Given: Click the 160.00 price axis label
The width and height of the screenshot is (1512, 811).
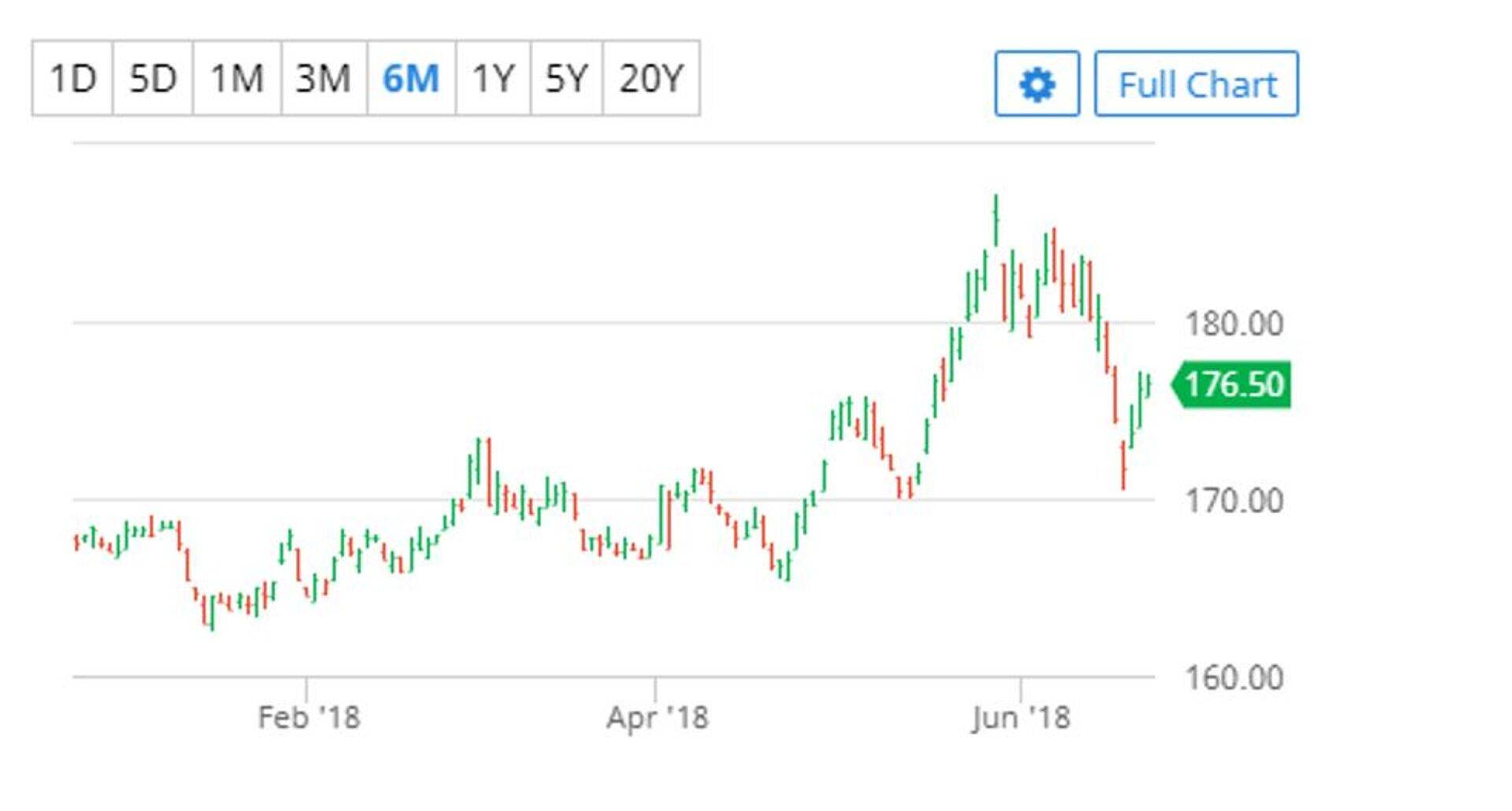Looking at the screenshot, I should click(x=1233, y=678).
